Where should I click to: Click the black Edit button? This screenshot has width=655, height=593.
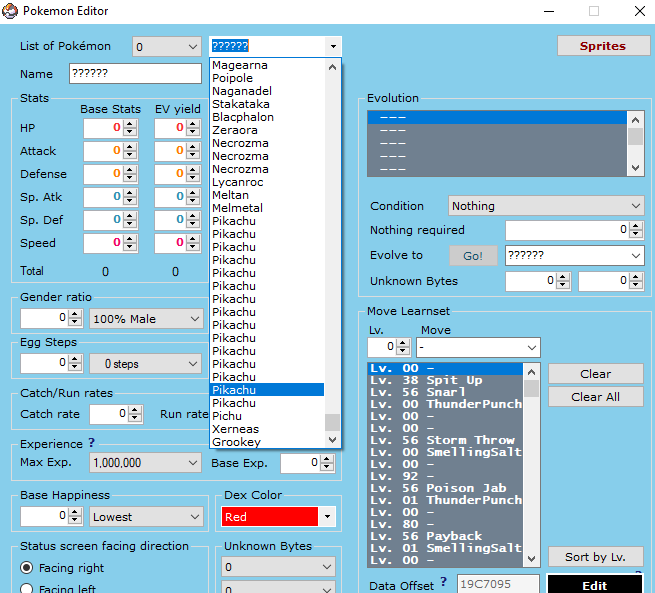[594, 585]
